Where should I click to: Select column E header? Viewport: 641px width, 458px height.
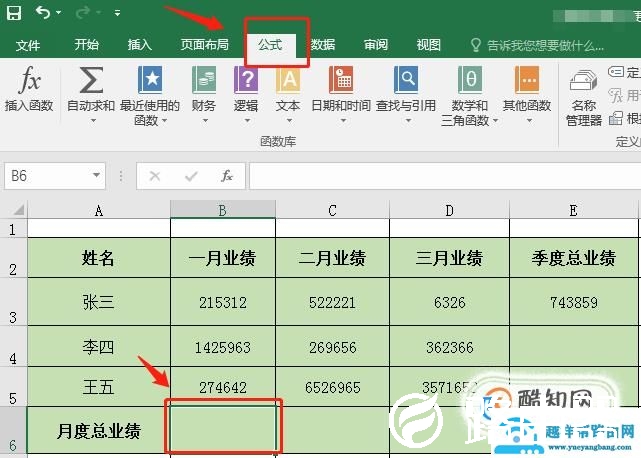tap(574, 210)
